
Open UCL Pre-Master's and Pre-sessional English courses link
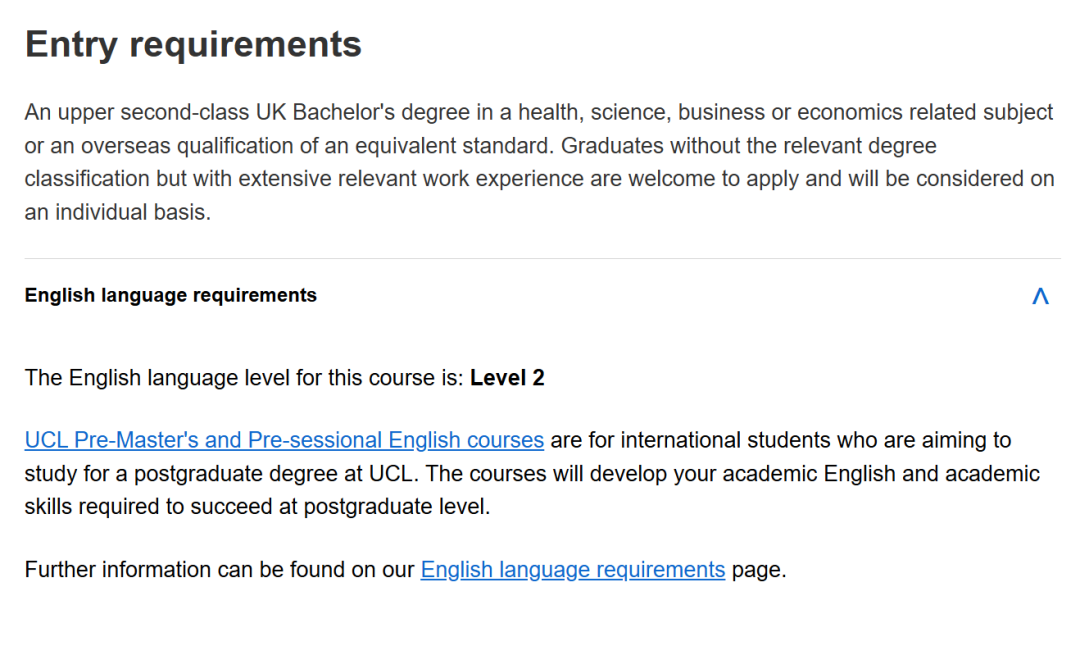tap(284, 440)
